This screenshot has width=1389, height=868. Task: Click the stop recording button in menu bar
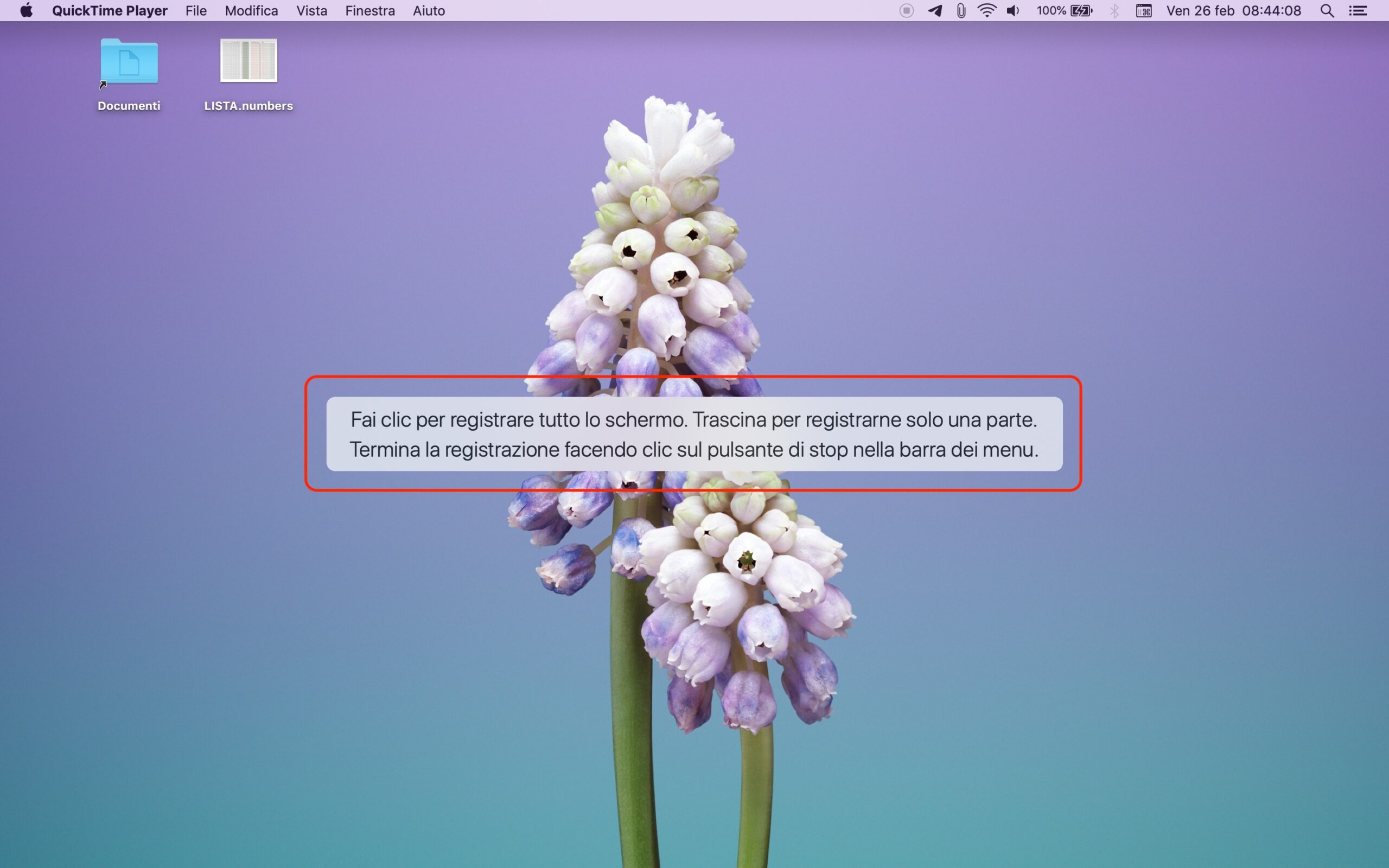click(906, 11)
